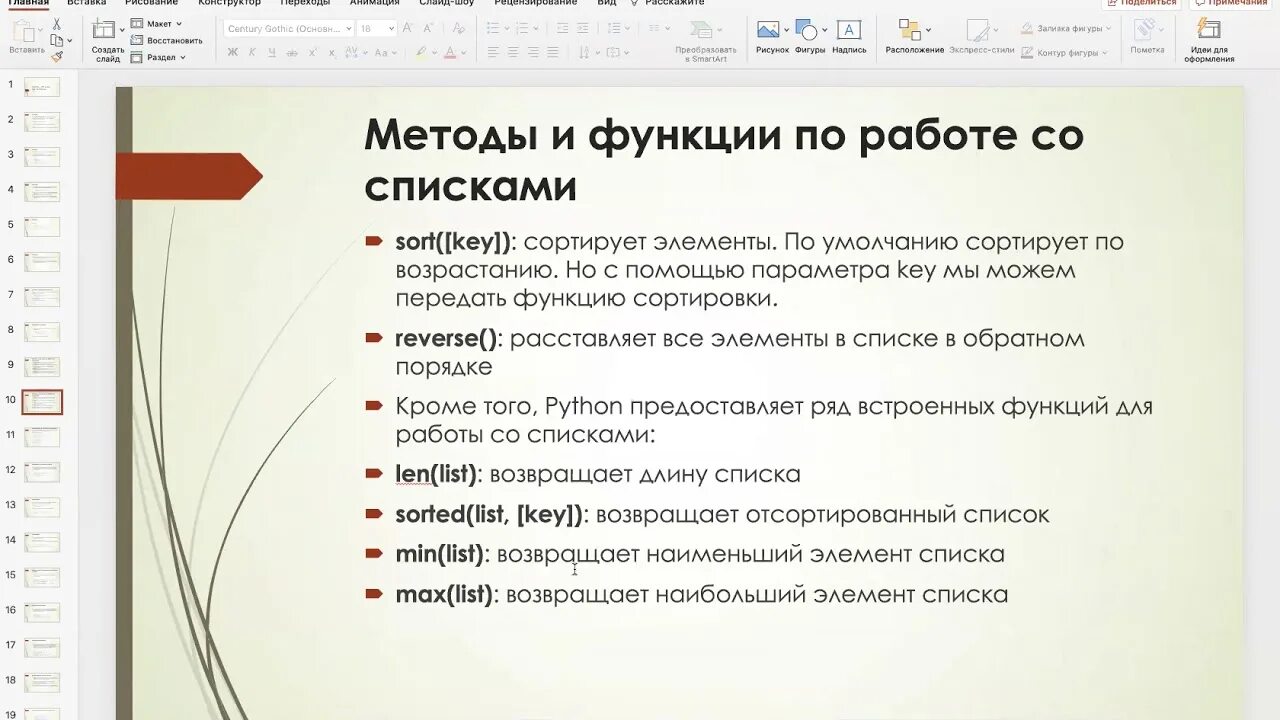This screenshot has height=720, width=1280.
Task: Increase font size with large A icon
Action: pos(407,29)
